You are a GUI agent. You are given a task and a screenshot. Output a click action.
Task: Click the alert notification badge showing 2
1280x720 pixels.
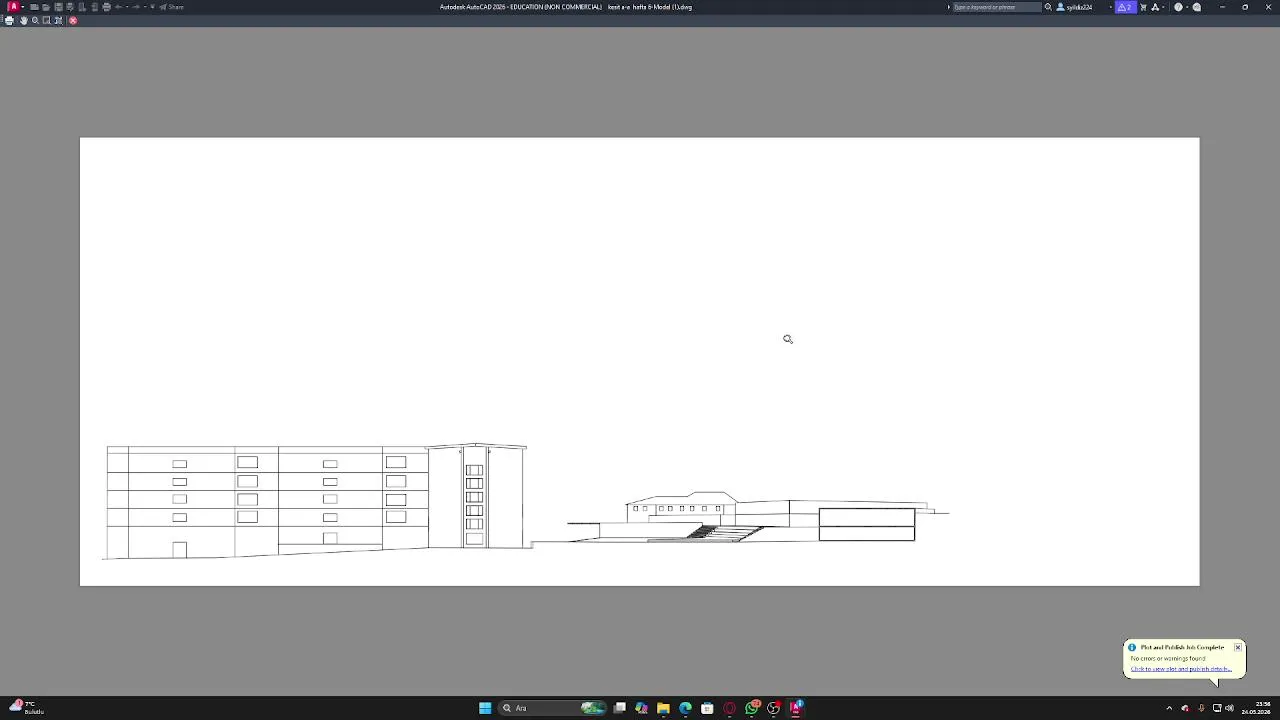point(1126,7)
